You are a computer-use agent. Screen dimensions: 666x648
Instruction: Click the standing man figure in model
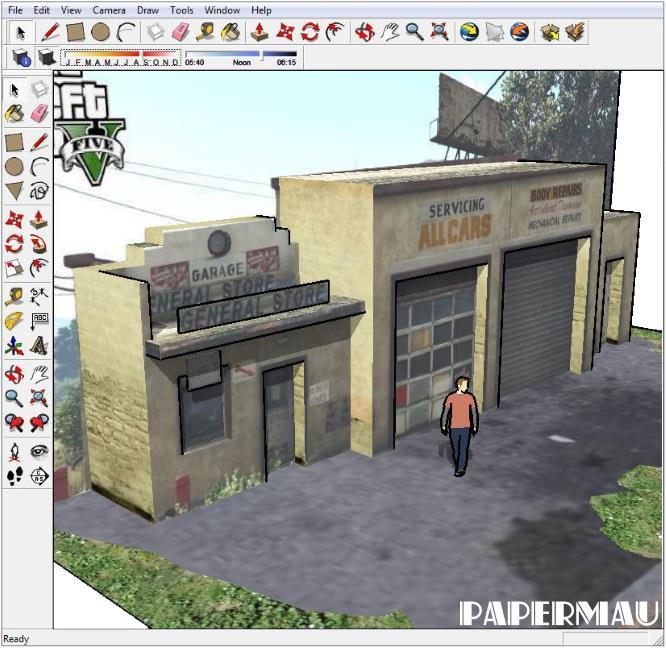point(460,426)
